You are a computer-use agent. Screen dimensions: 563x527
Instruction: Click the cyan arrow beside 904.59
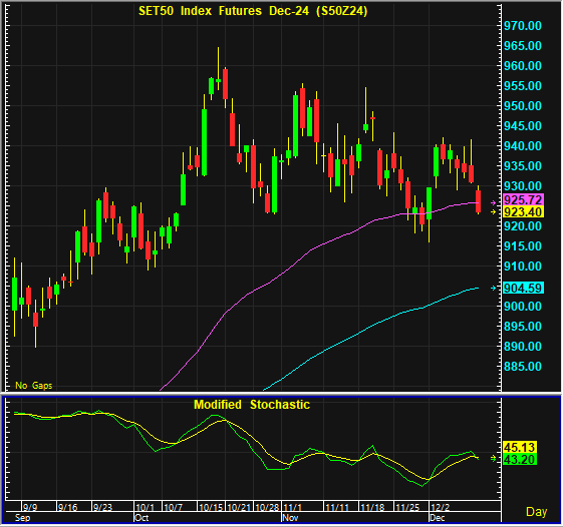(493, 288)
